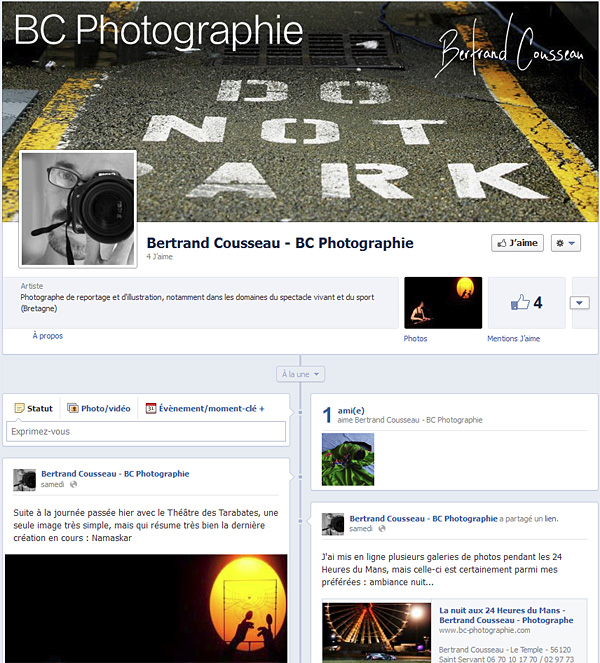Viewport: 600px width, 663px height.
Task: Click the ami(e) link
Action: pyautogui.click(x=351, y=411)
